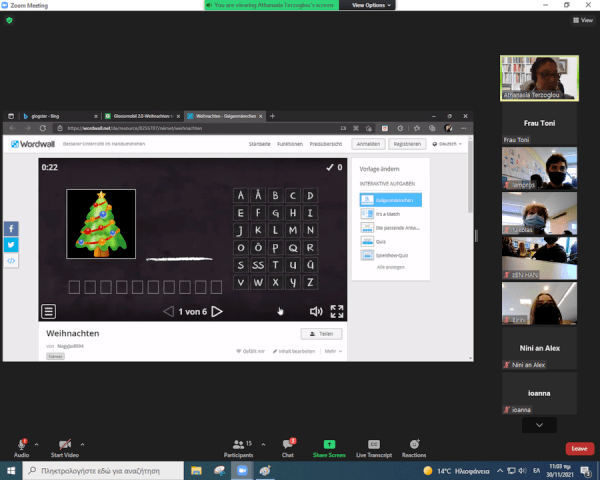This screenshot has width=600, height=480.
Task: Open the Deutsch language dropdown
Action: point(443,144)
